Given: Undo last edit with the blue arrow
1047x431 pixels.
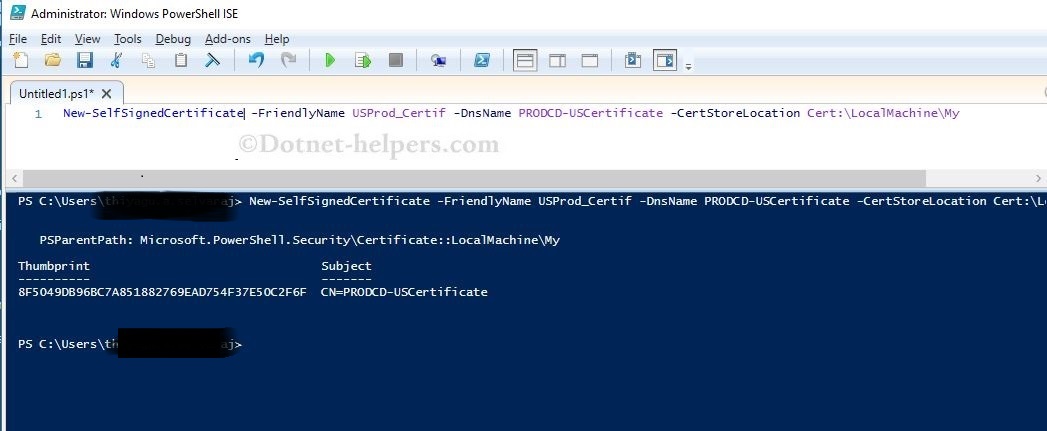Looking at the screenshot, I should tap(256, 60).
